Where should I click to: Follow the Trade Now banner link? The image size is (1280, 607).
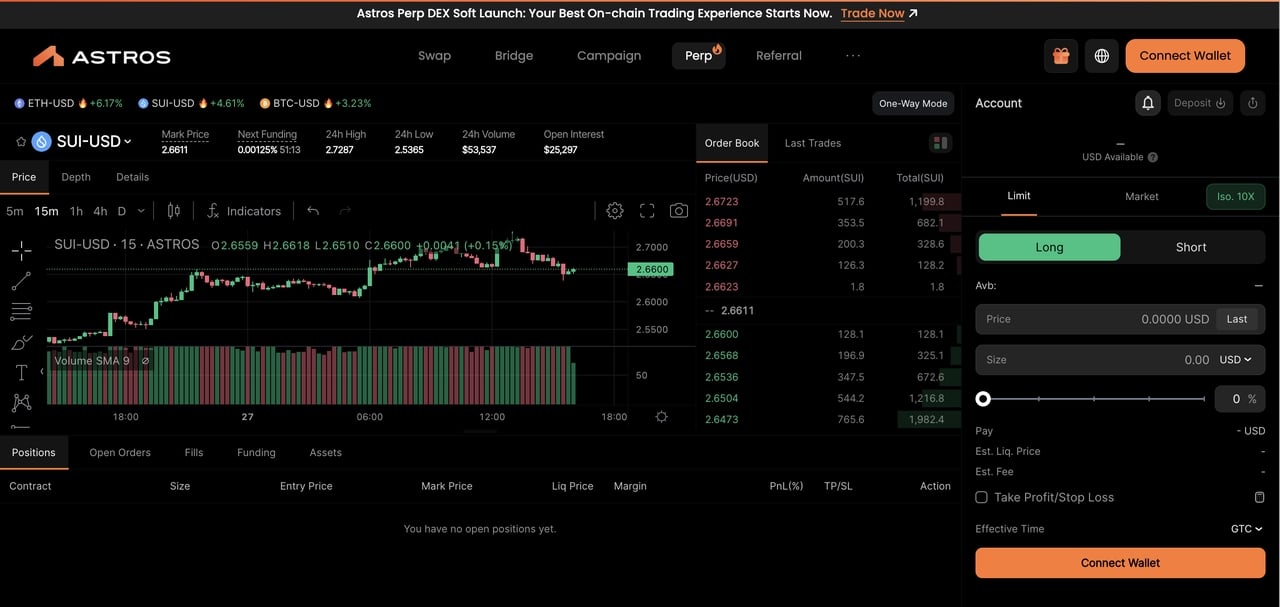pos(878,14)
